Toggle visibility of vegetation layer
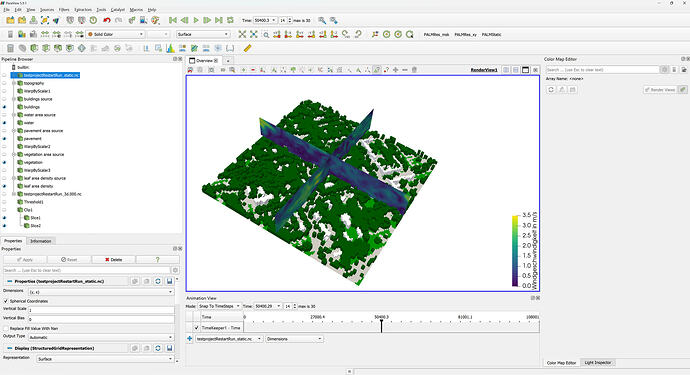Image resolution: width=690 pixels, height=375 pixels. tap(4, 162)
